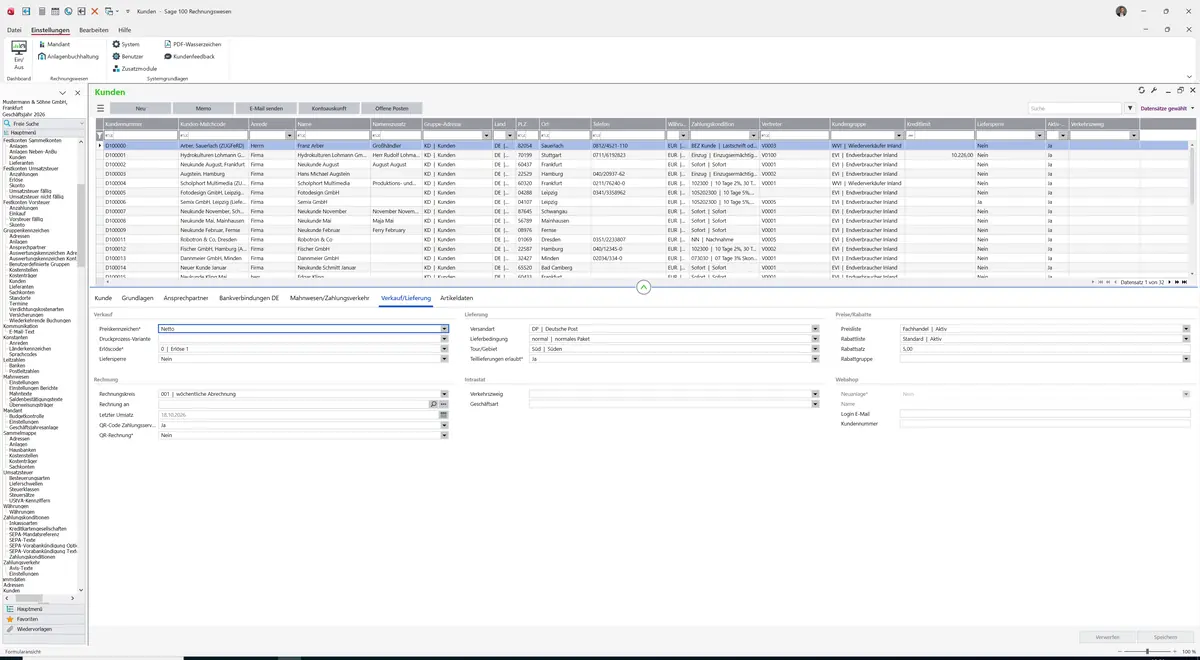Open the Datensätze gewählt dropdown
Viewport: 1200px width, 660px height.
(1167, 108)
